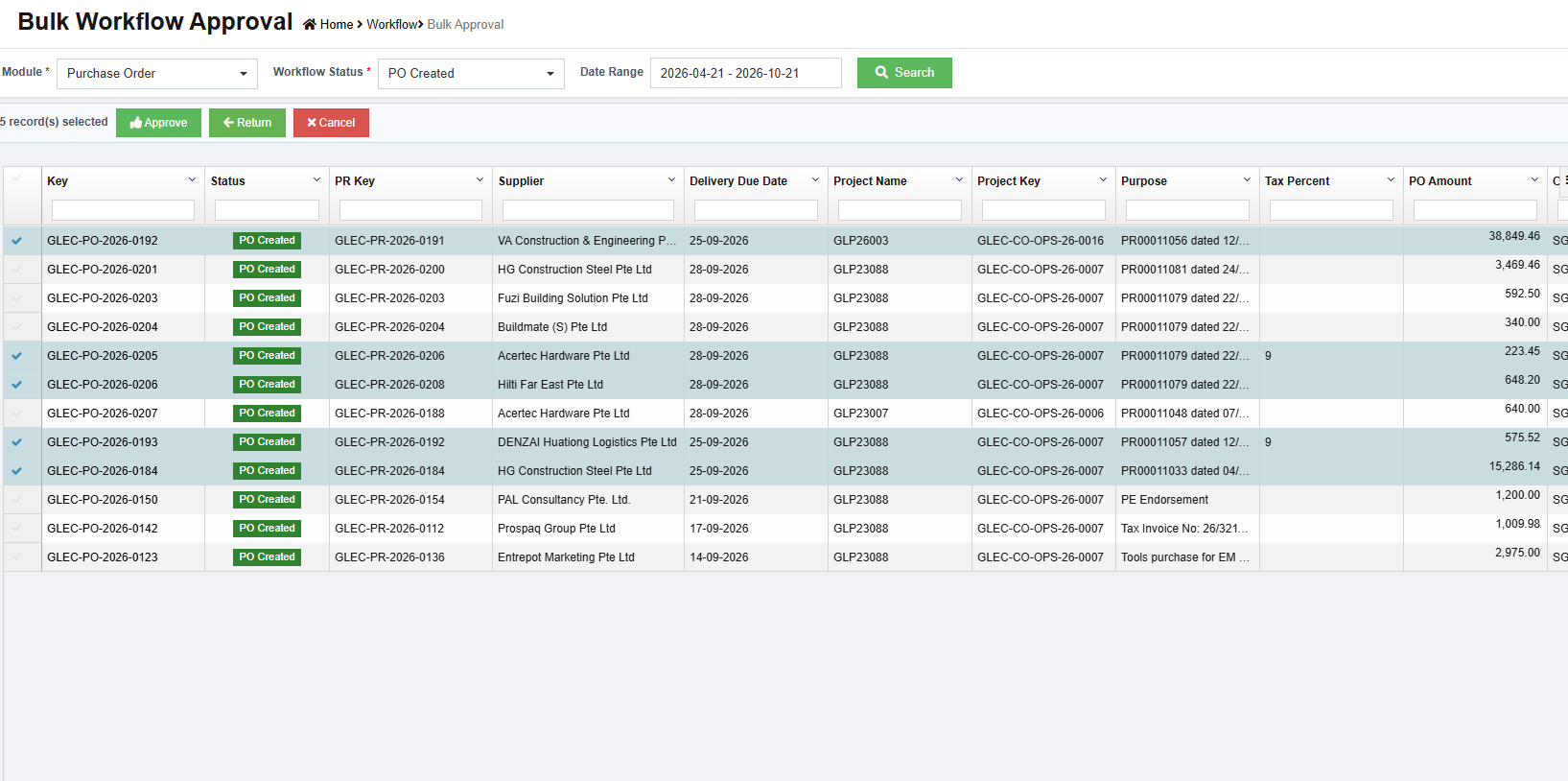Open the Tax Percent column menu chevron
Screen dimensions: 1568x781
(x=1391, y=179)
